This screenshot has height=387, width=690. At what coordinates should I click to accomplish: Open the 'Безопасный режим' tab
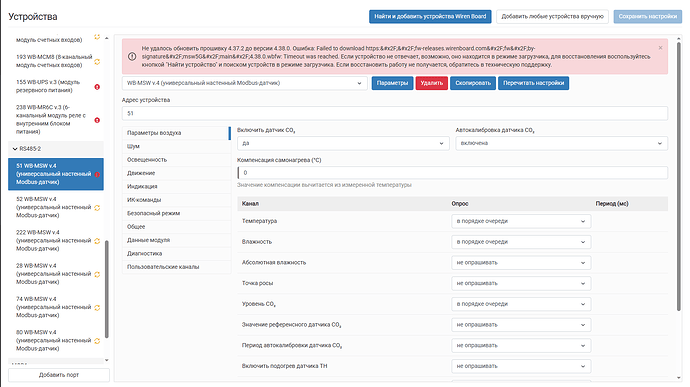[x=176, y=213]
